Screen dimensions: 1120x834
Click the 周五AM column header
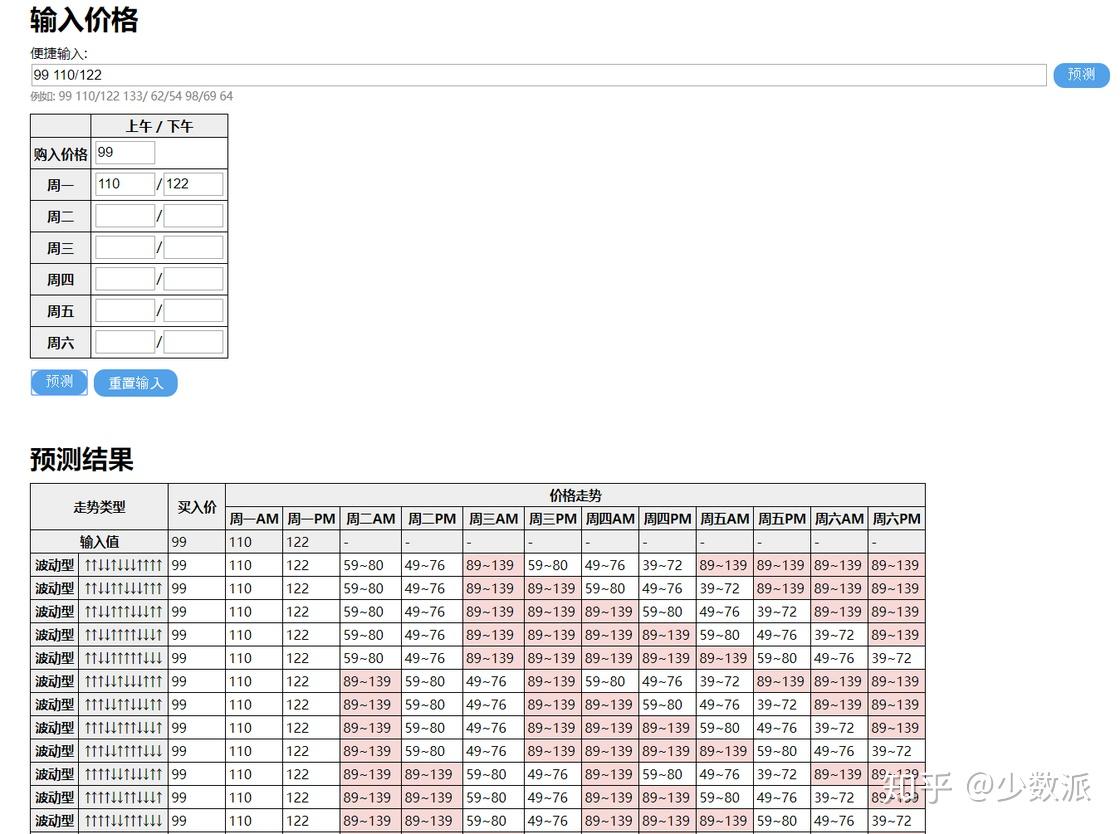(724, 519)
